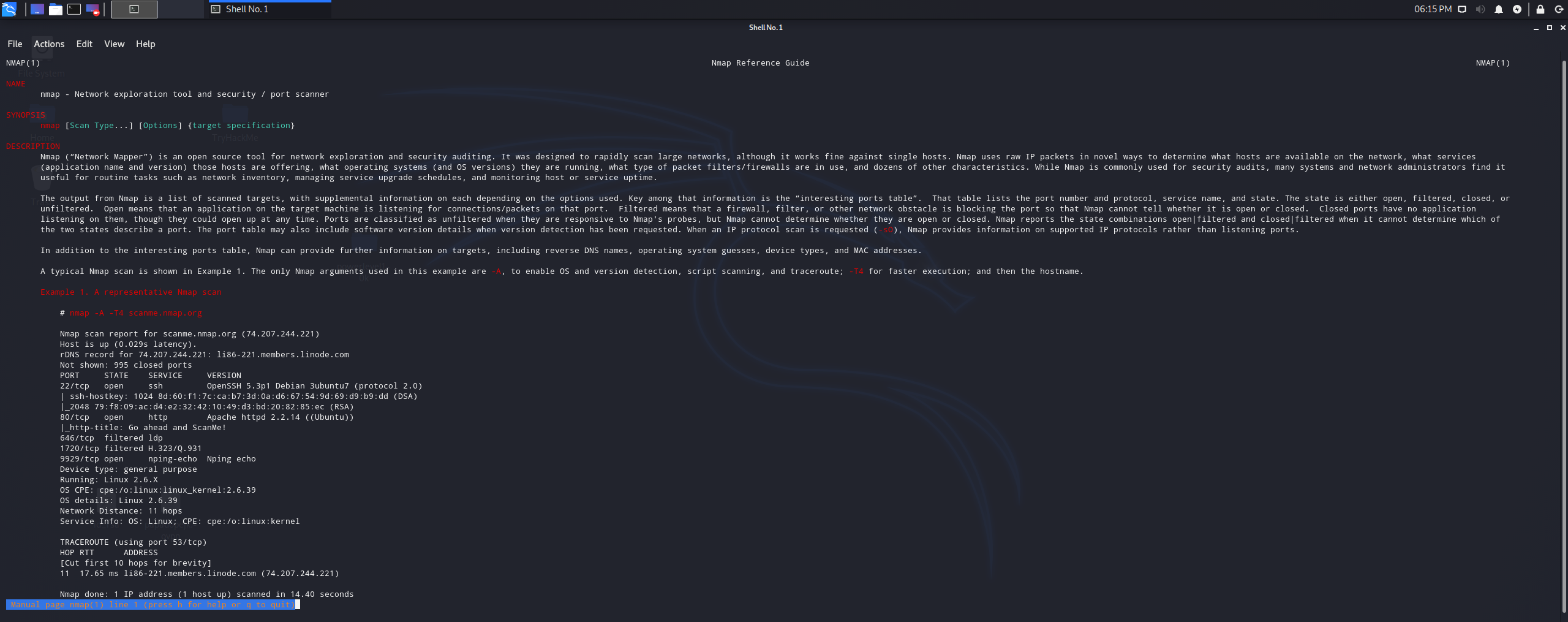Image resolution: width=1568 pixels, height=622 pixels.
Task: Click the Shell No. 1 window title
Action: pyautogui.click(x=766, y=28)
